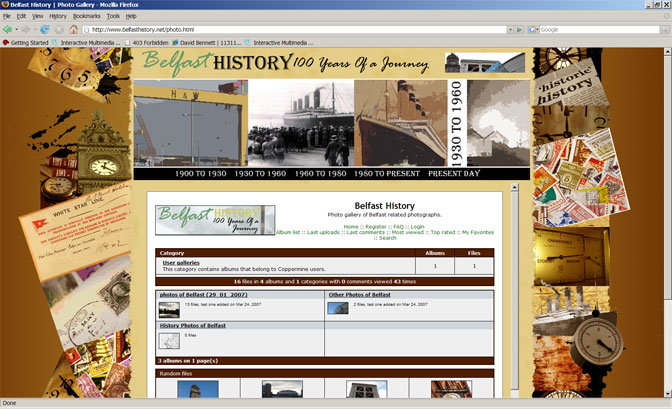Viewport: 672px width, 409px height.
Task: Open the Last uploads link
Action: click(x=323, y=232)
